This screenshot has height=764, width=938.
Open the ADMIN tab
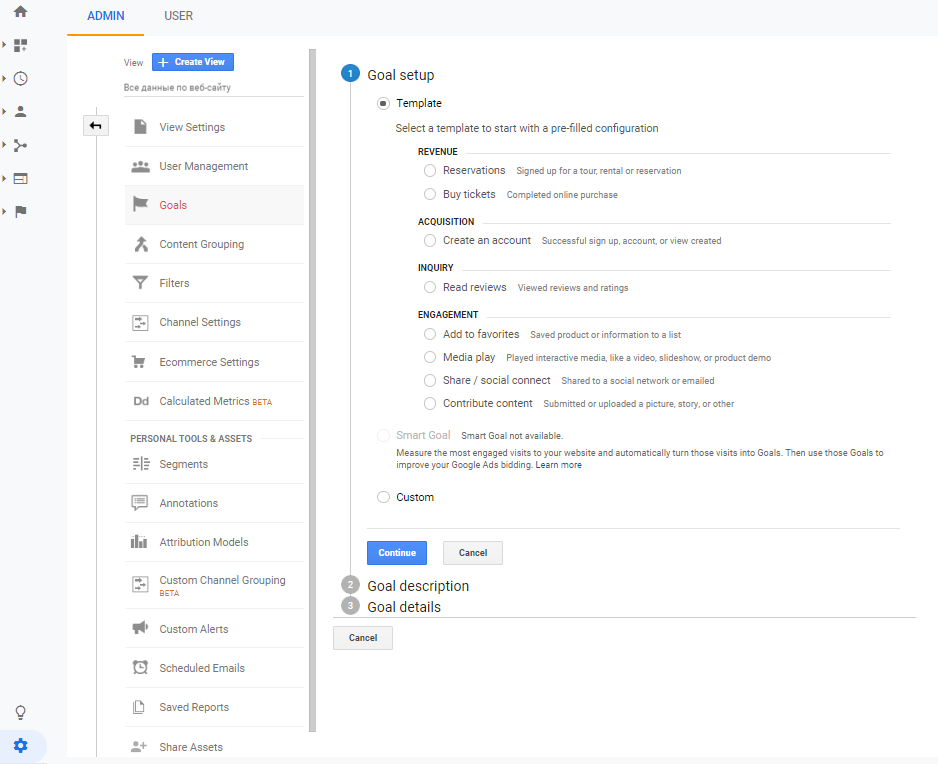106,16
